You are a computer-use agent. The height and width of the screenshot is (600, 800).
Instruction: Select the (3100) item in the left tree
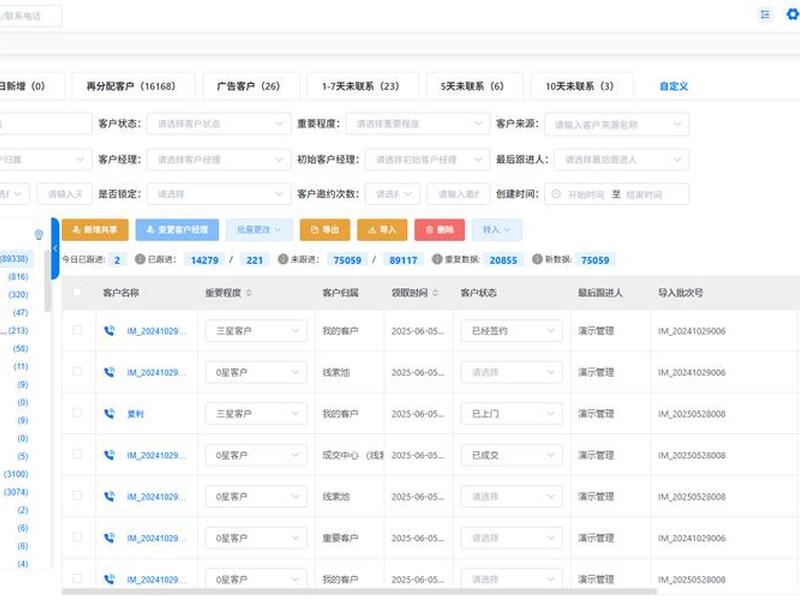pyautogui.click(x=16, y=474)
